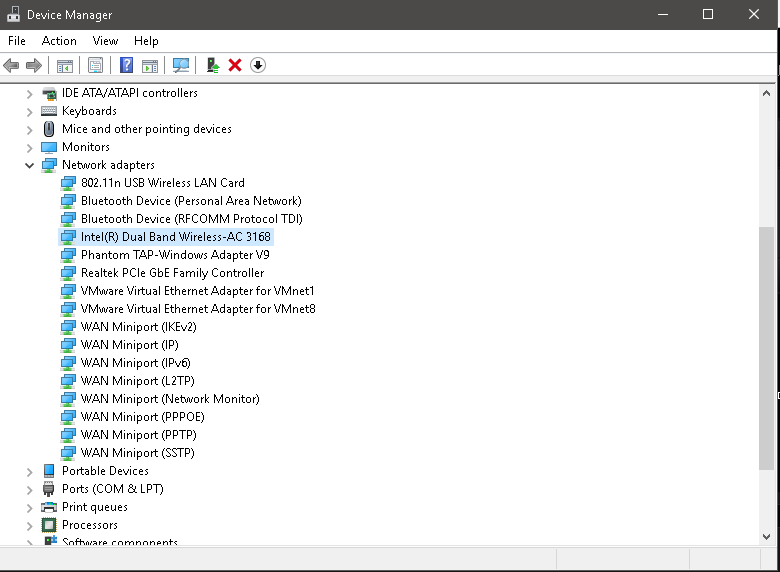Select VMware Virtual Ethernet Adapter for VMnet8
Image resolution: width=780 pixels, height=572 pixels.
198,309
